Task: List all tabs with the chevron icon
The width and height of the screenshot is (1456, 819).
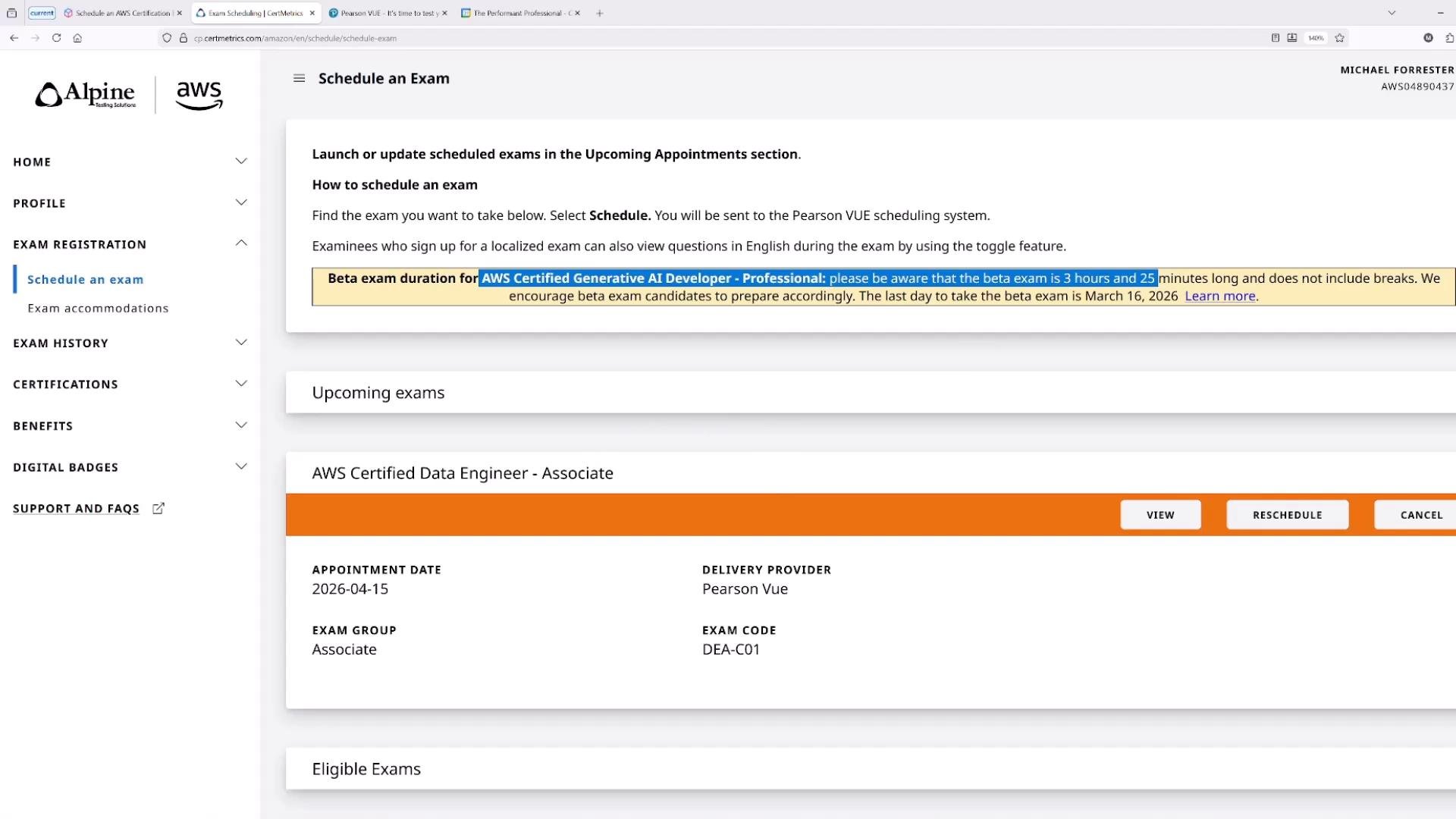Action: point(1392,13)
